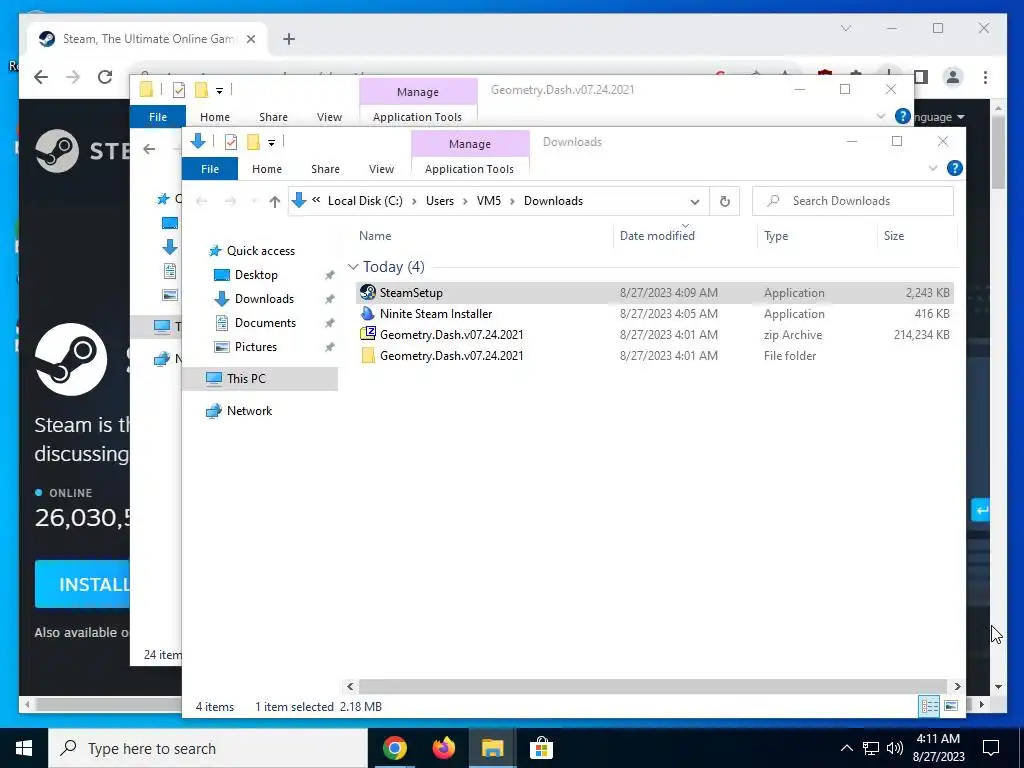Click the Geometry.Dash file folder icon
Screen dimensions: 1024x768
point(368,355)
